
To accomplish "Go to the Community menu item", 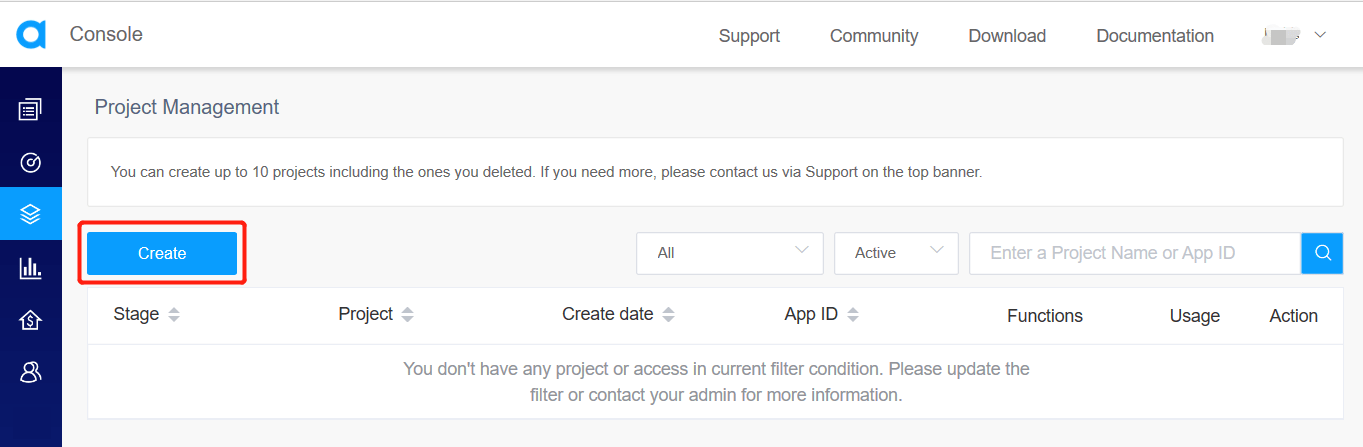I will pos(874,36).
